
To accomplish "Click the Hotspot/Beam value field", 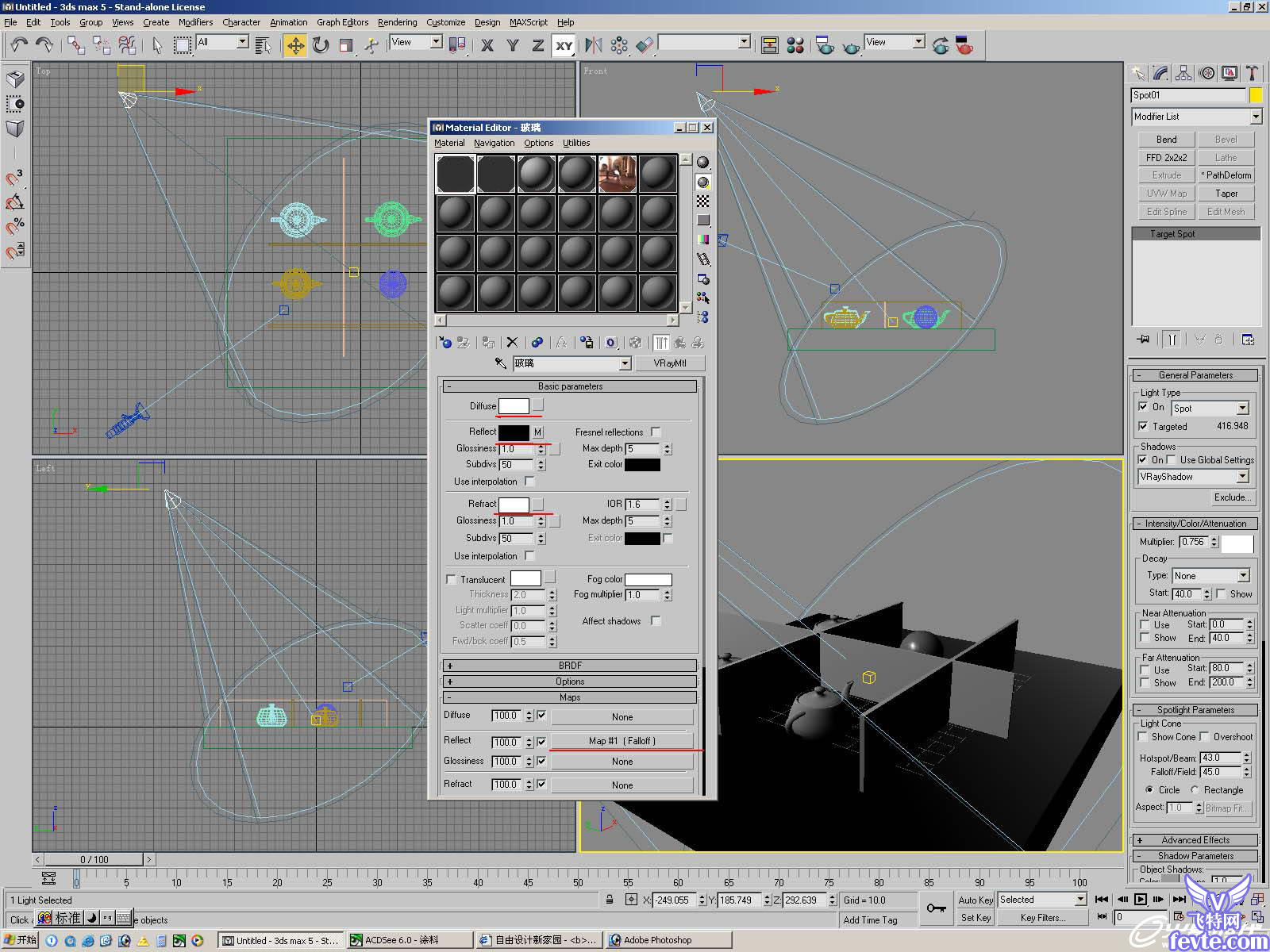I will (x=1220, y=758).
